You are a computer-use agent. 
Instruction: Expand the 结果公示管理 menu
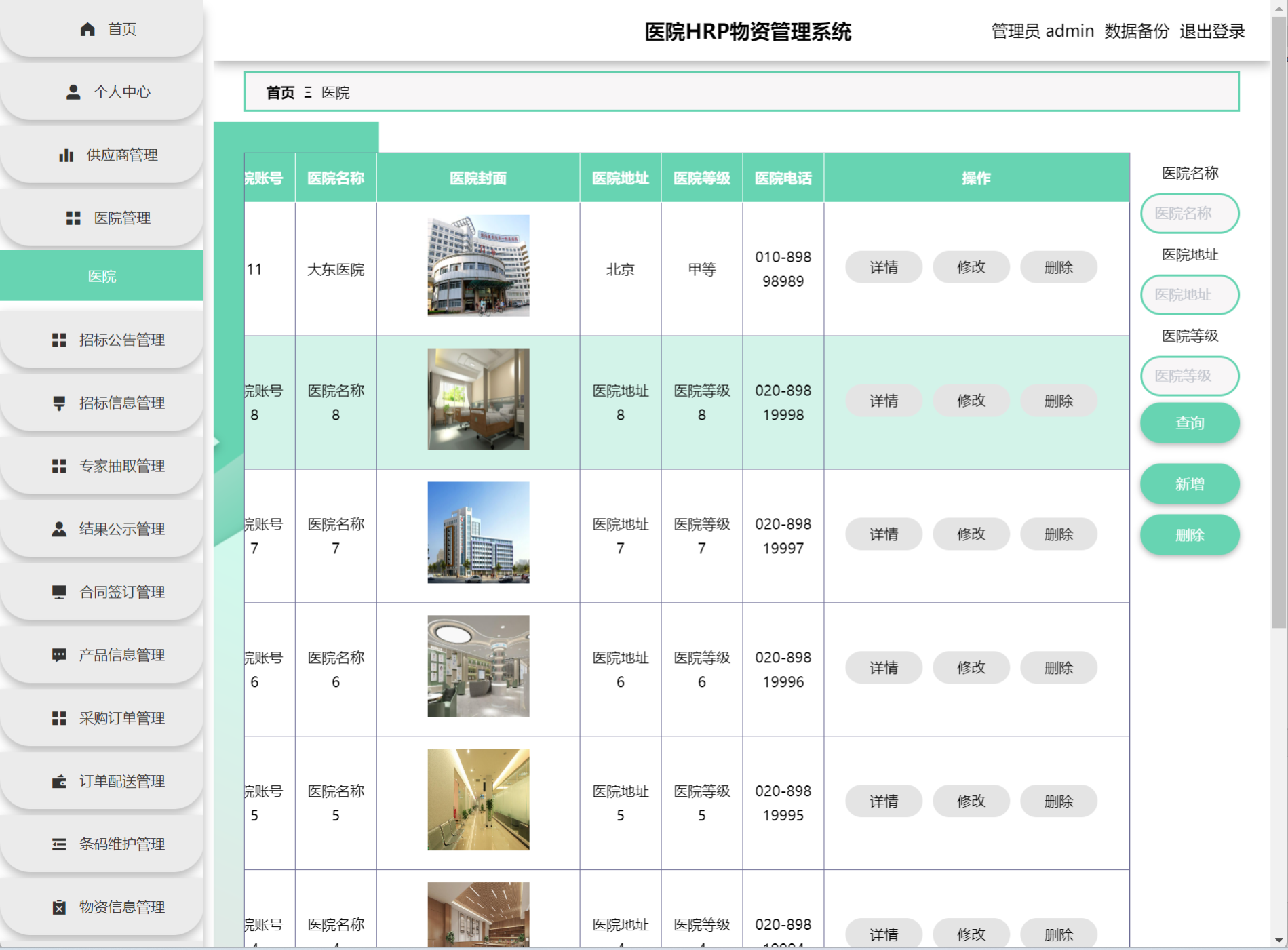(x=102, y=530)
